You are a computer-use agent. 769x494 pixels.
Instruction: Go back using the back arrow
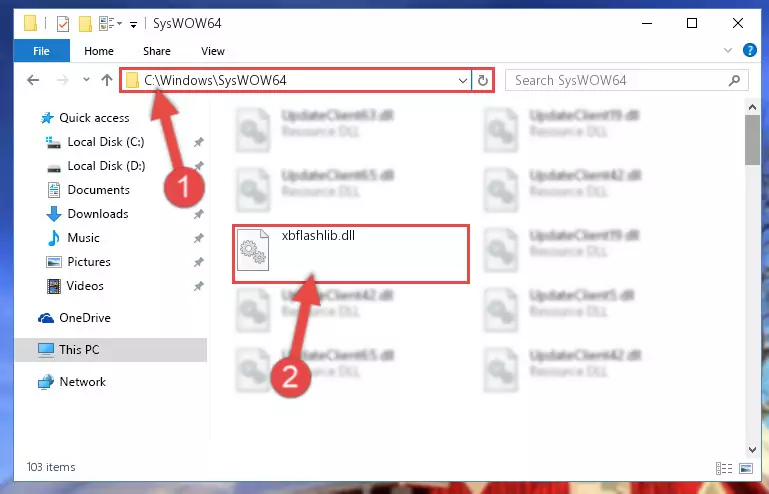(x=33, y=80)
